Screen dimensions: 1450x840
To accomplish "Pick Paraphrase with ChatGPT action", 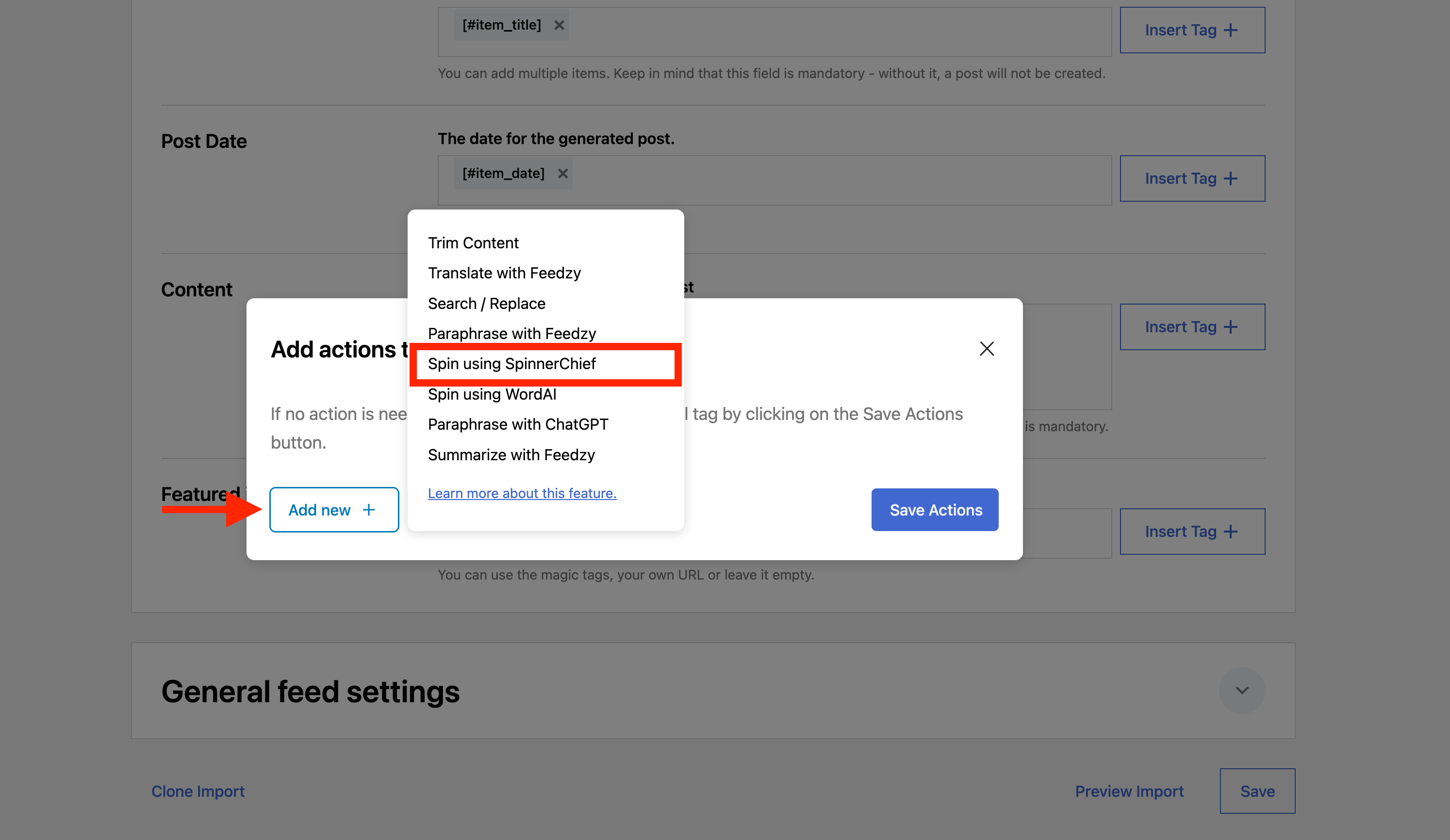I will click(x=518, y=424).
